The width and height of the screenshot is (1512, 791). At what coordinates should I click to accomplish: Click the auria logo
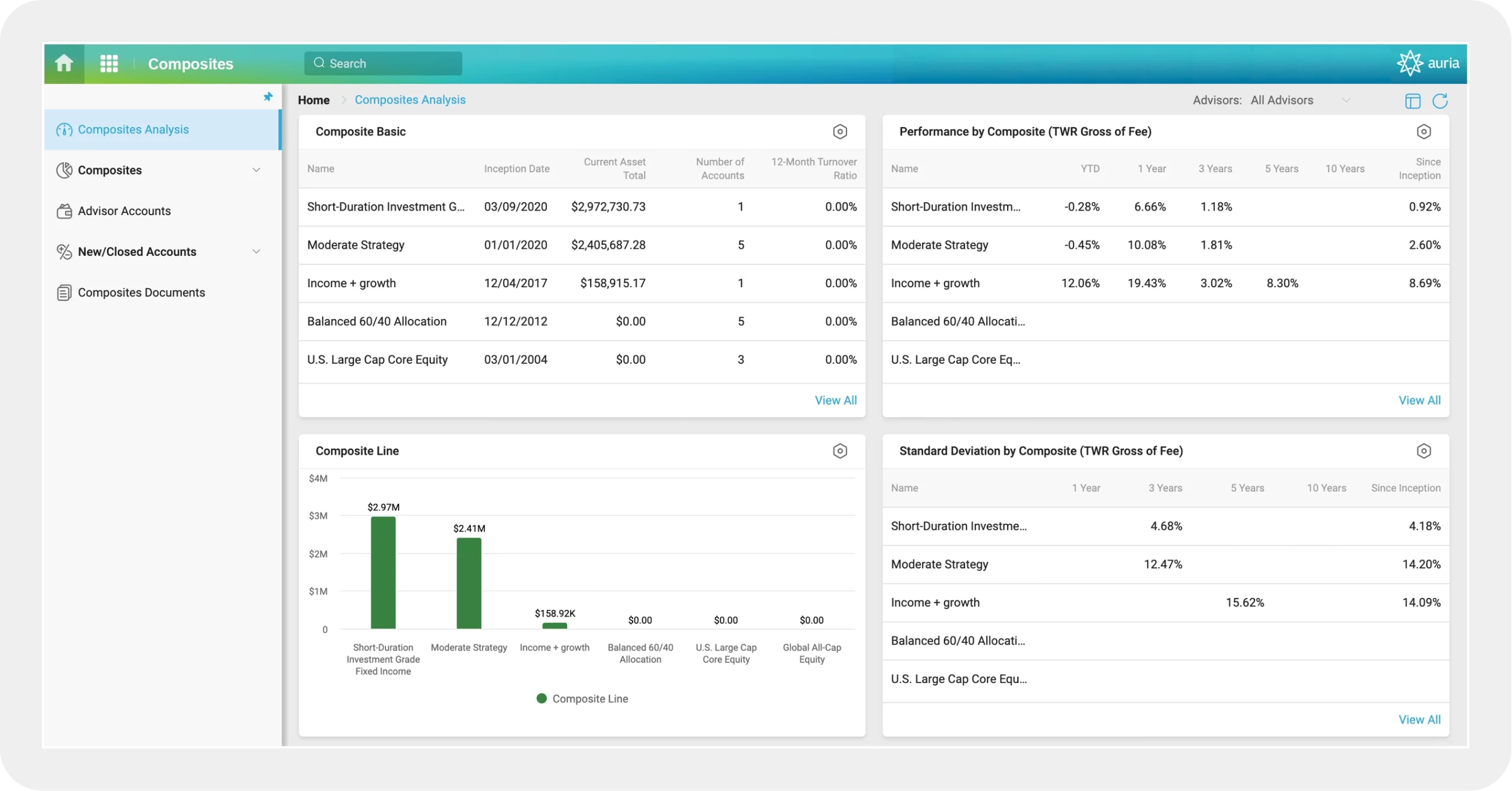tap(1428, 63)
